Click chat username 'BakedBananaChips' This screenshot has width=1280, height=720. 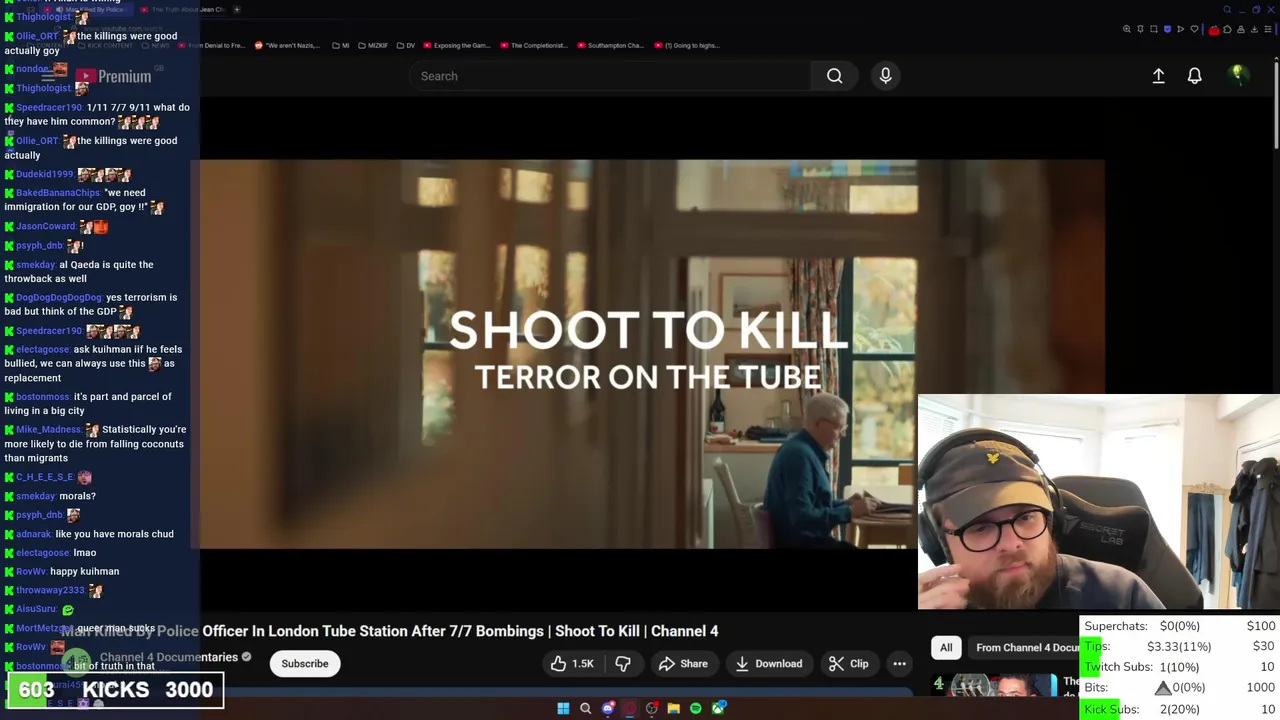pos(58,193)
